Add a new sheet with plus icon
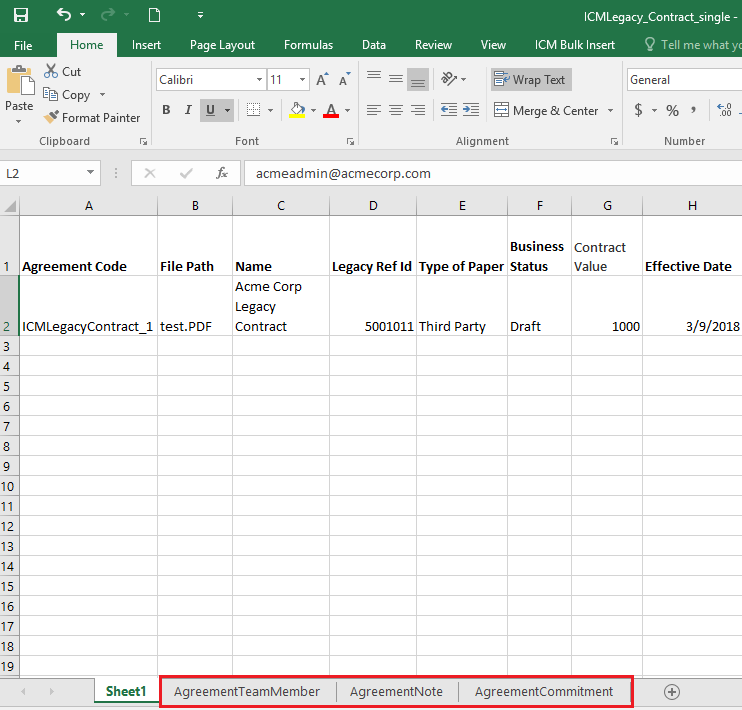The height and width of the screenshot is (710, 742). pos(672,692)
